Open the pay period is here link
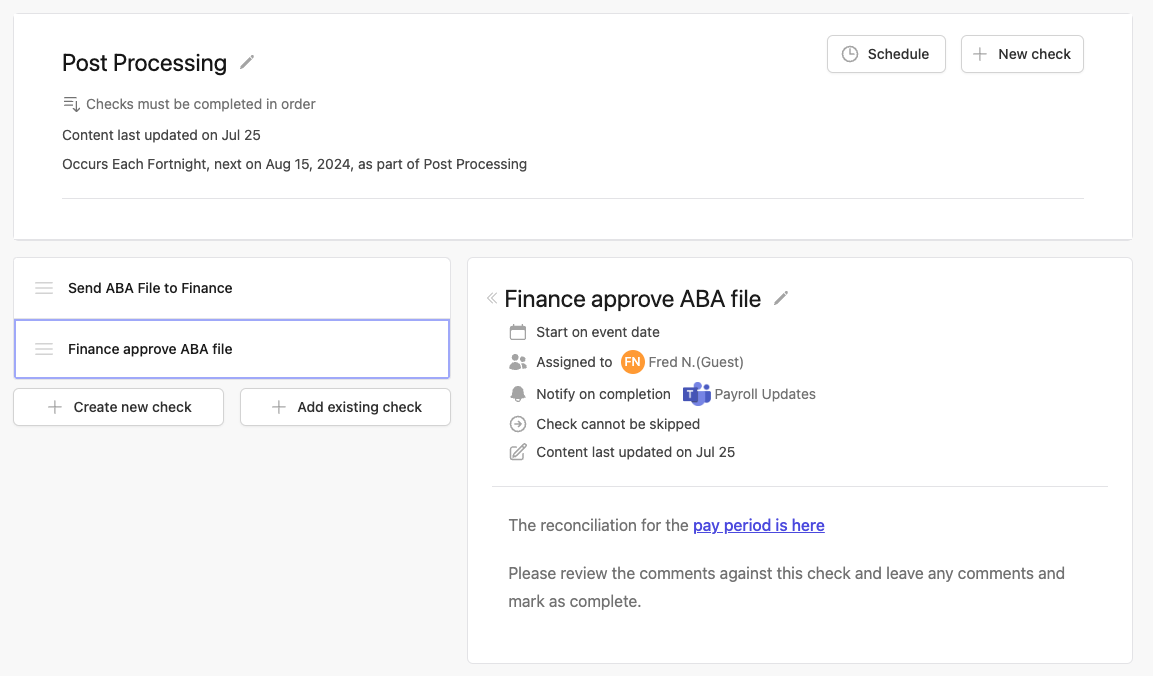This screenshot has height=676, width=1153. [759, 525]
